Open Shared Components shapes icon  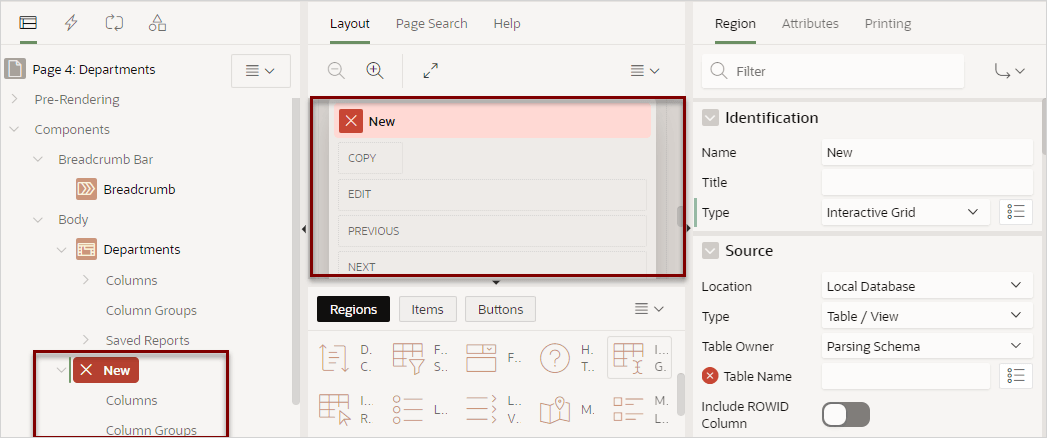tap(158, 23)
